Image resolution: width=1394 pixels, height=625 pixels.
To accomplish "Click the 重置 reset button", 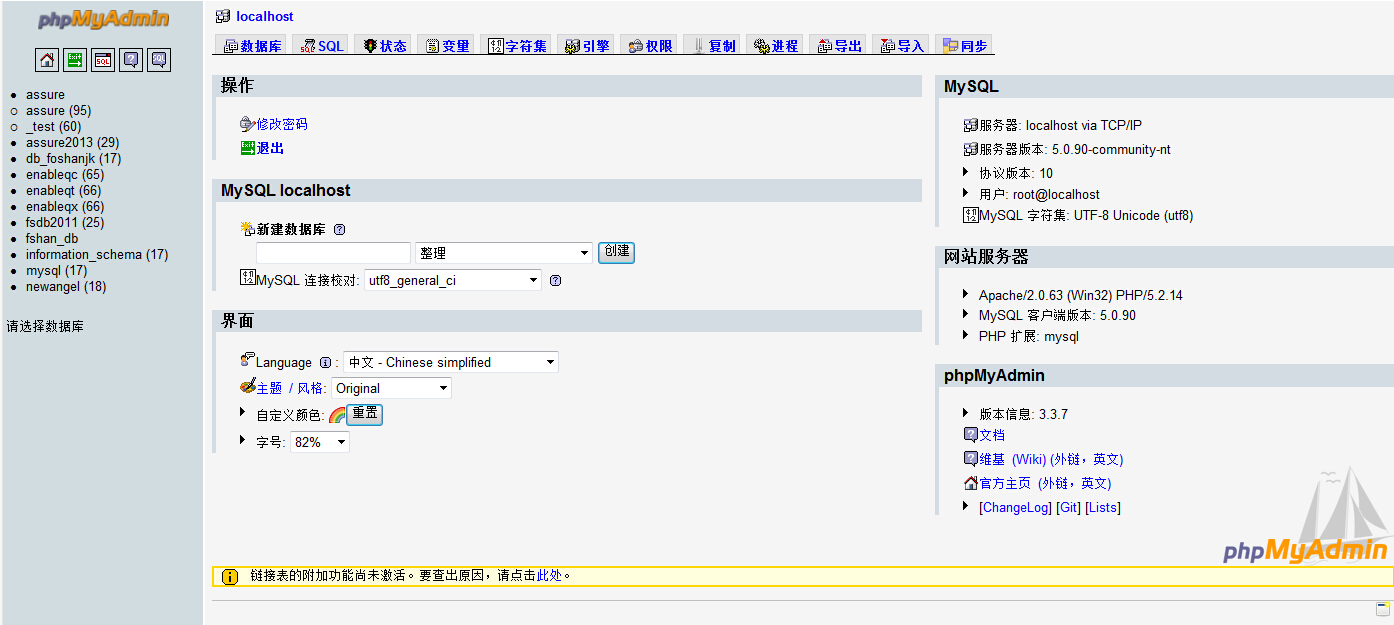I will tap(365, 414).
